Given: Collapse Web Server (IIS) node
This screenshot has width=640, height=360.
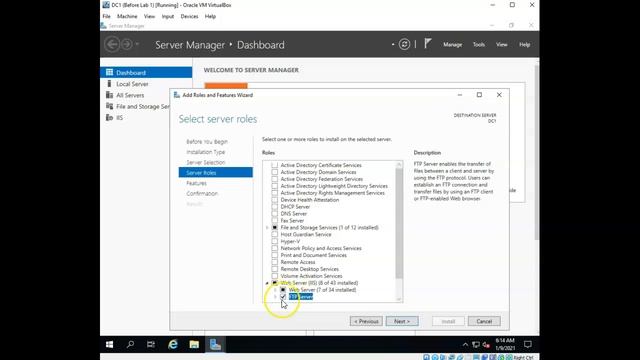Looking at the screenshot, I should [267, 283].
